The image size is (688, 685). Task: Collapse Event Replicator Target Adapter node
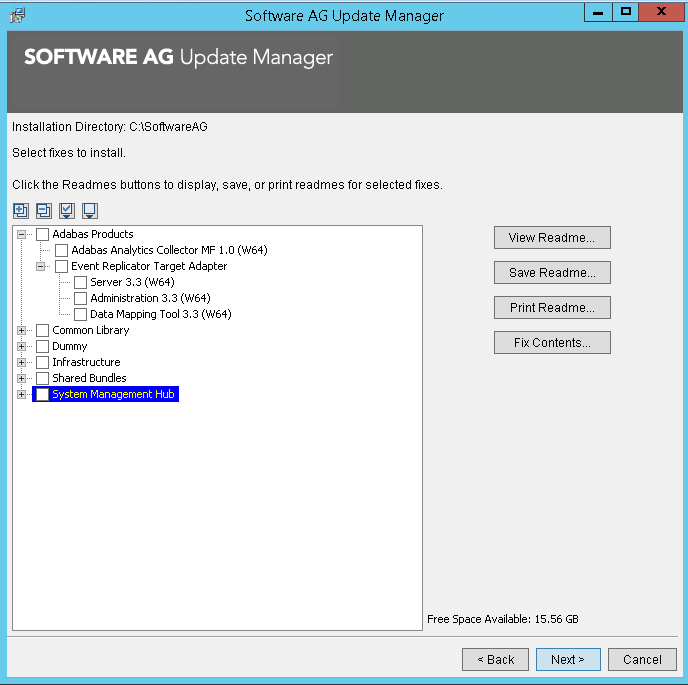point(41,266)
